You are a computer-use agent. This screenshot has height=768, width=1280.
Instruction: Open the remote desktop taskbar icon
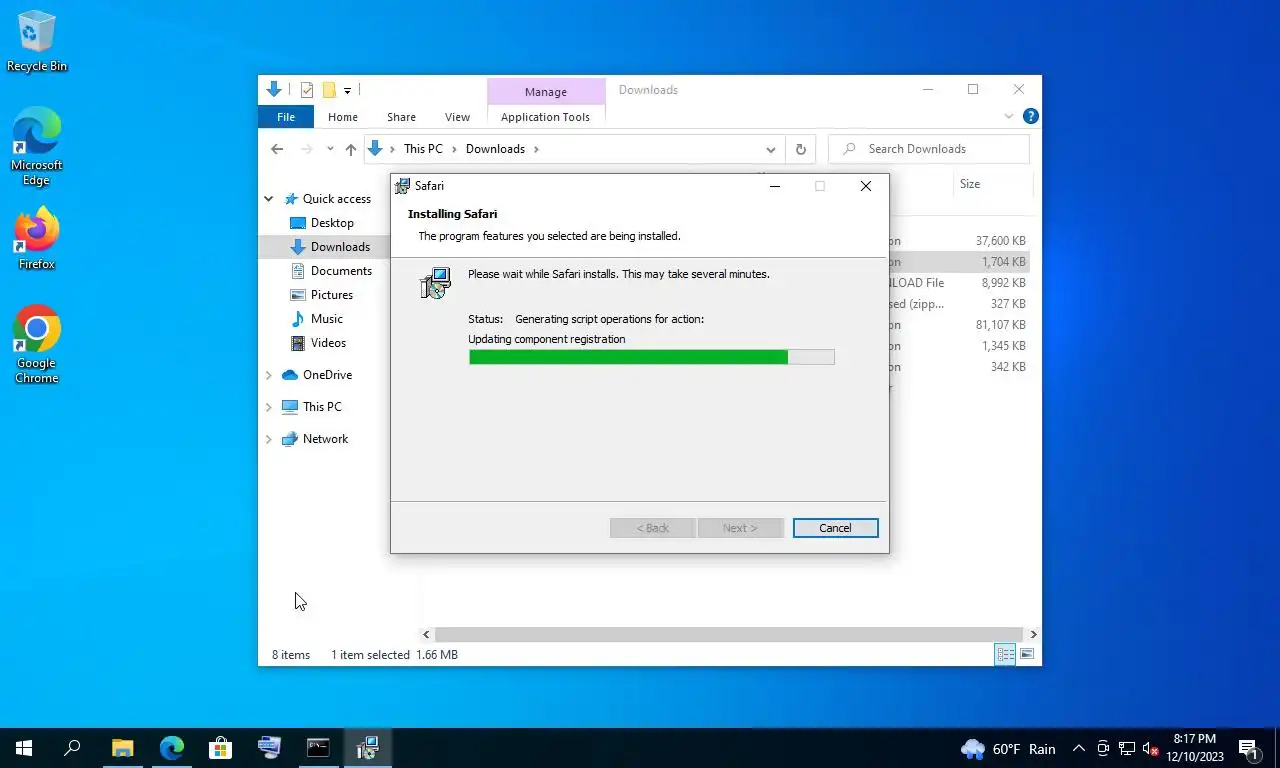(x=269, y=748)
